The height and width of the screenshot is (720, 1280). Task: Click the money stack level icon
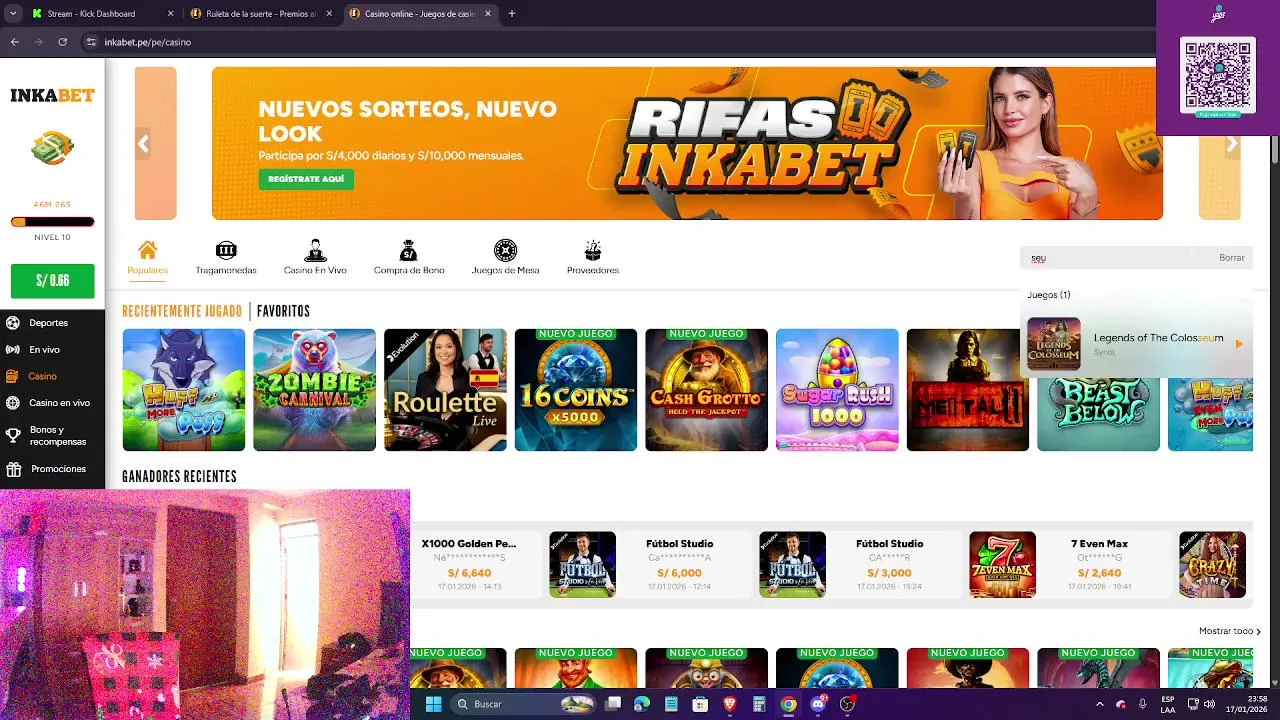(x=52, y=149)
